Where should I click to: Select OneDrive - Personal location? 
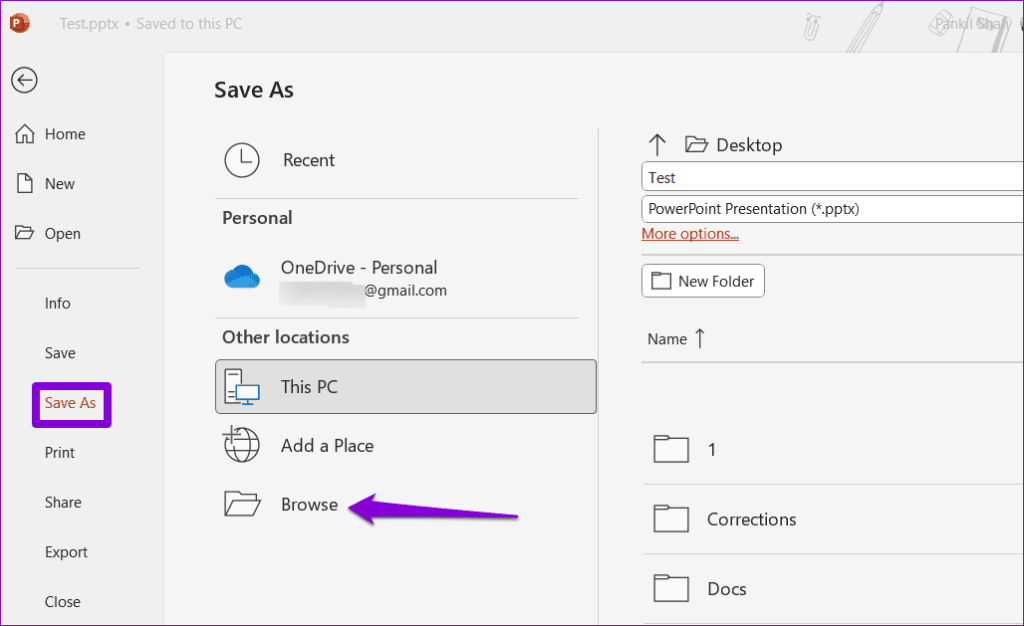coord(396,278)
